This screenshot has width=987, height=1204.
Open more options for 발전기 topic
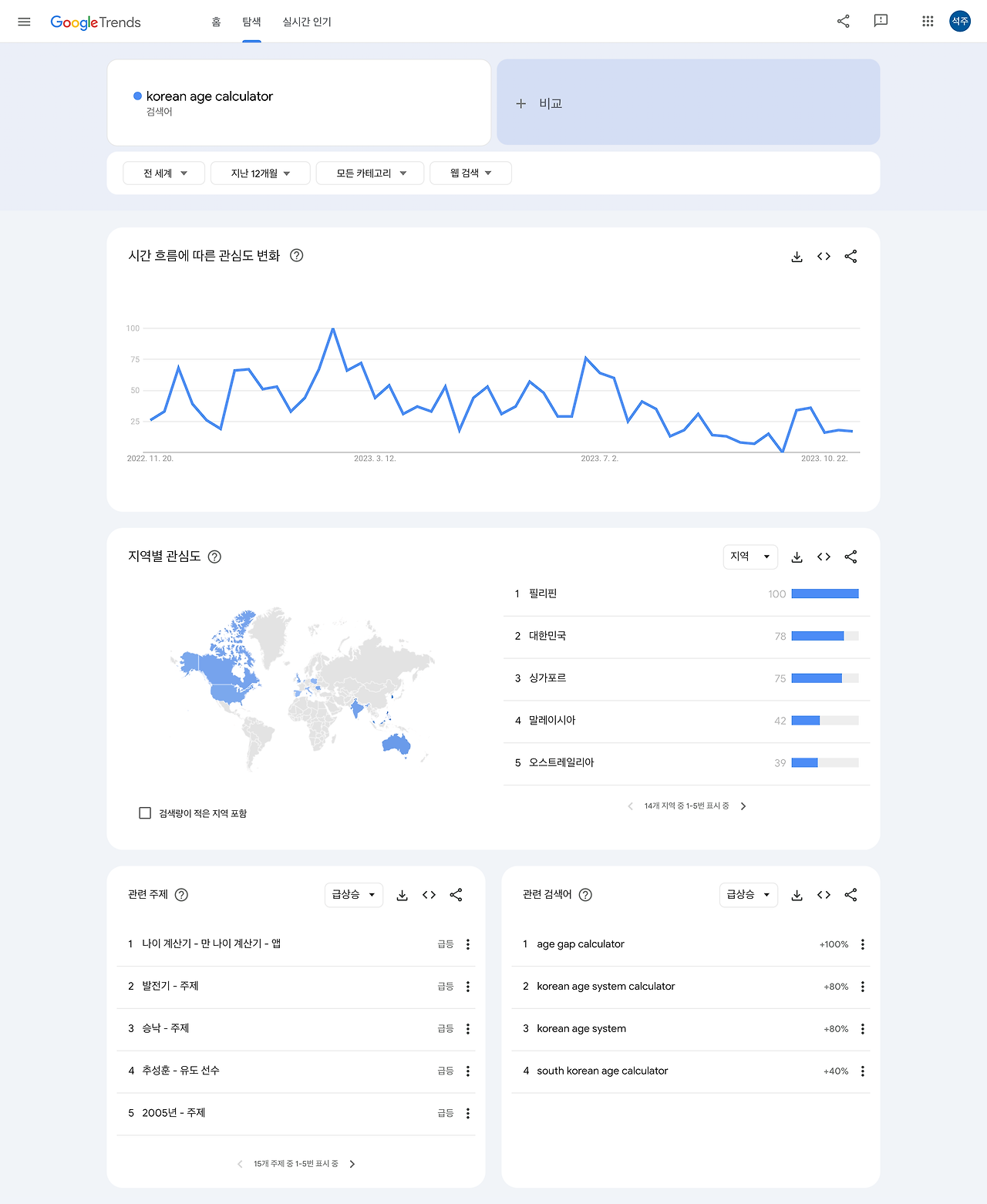coord(468,987)
